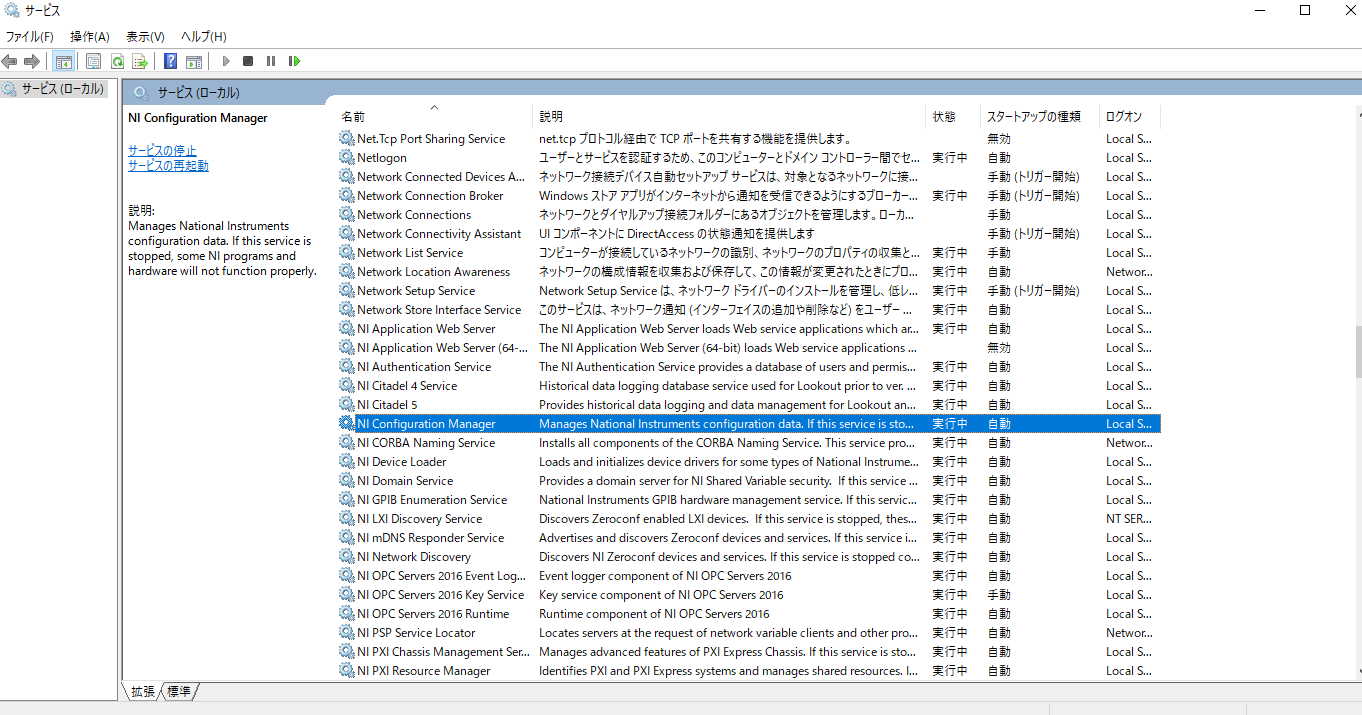Select the NI OPC Servers 2016 Key Service name

pyautogui.click(x=440, y=594)
